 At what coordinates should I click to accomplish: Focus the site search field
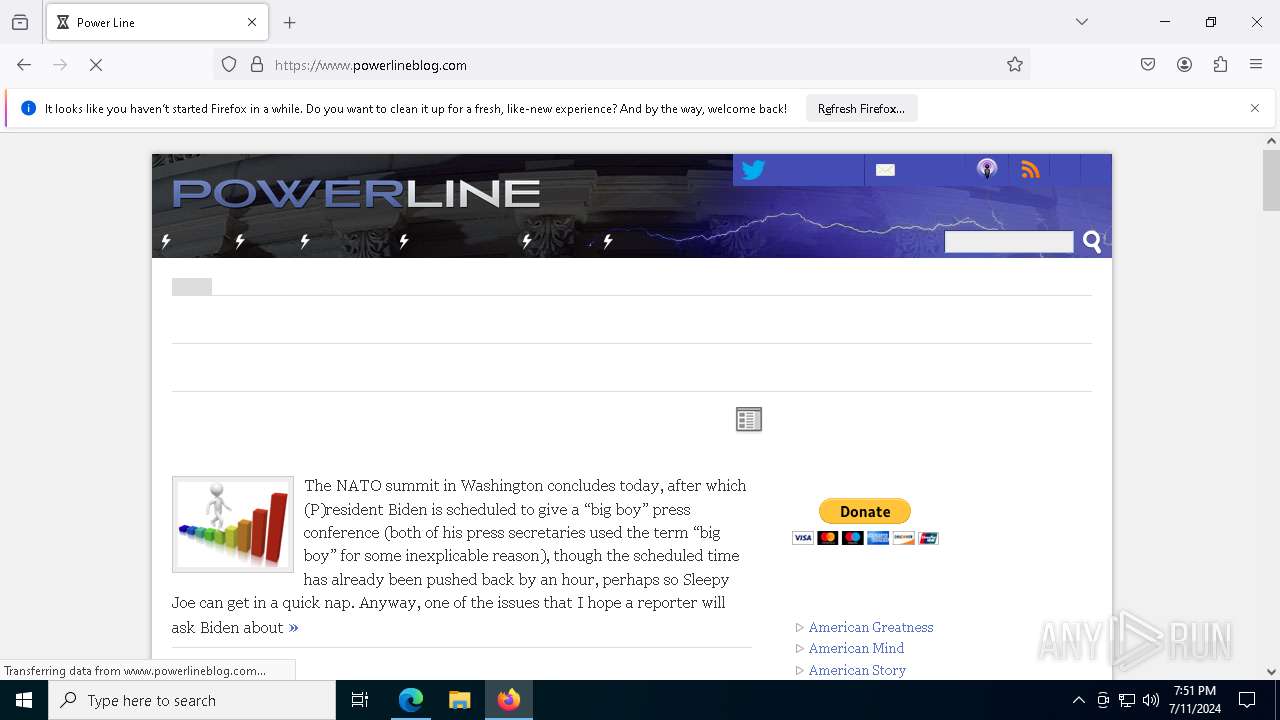pyautogui.click(x=1008, y=242)
